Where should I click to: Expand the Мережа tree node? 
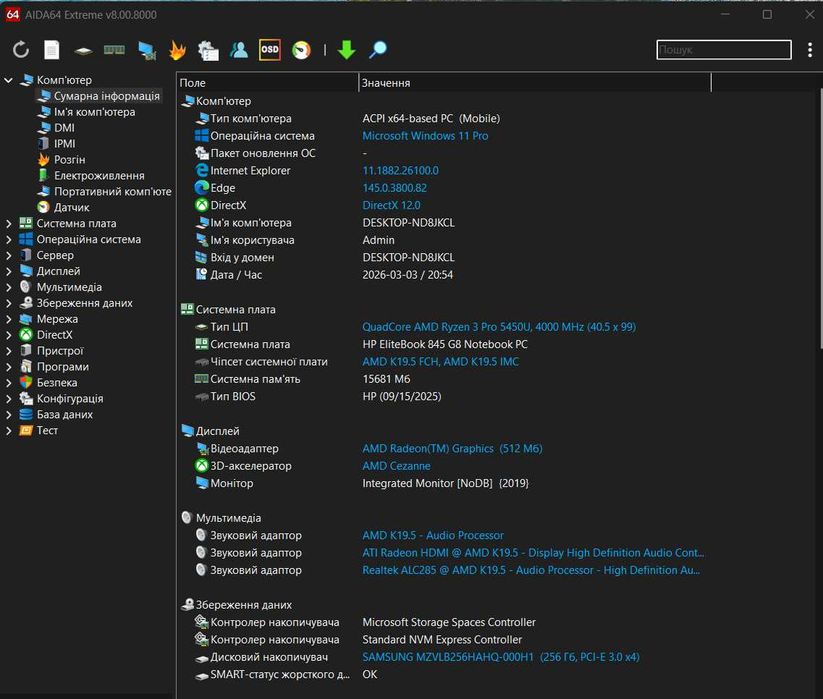pos(8,319)
